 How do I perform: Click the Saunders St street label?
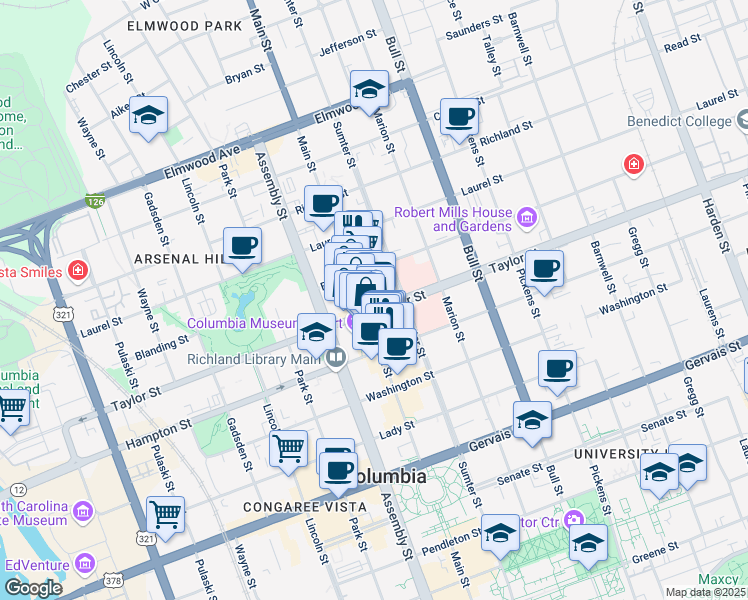pyautogui.click(x=474, y=27)
